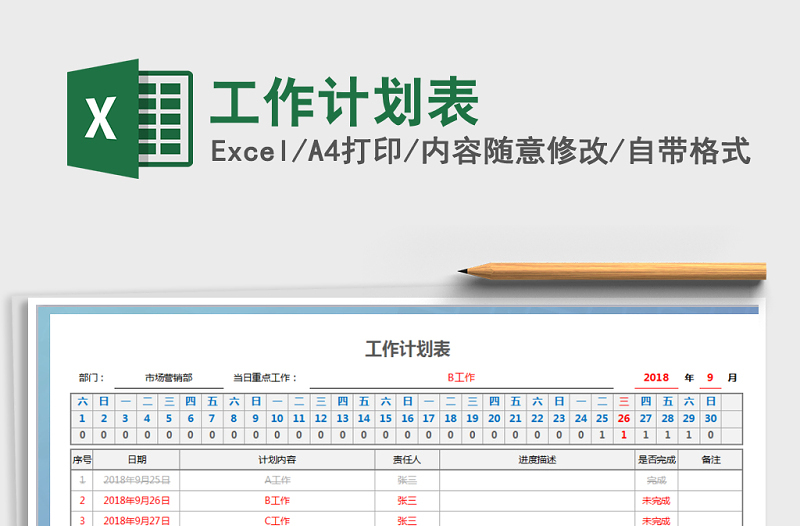
Task: Select calendar date cell 18
Action: click(451, 418)
